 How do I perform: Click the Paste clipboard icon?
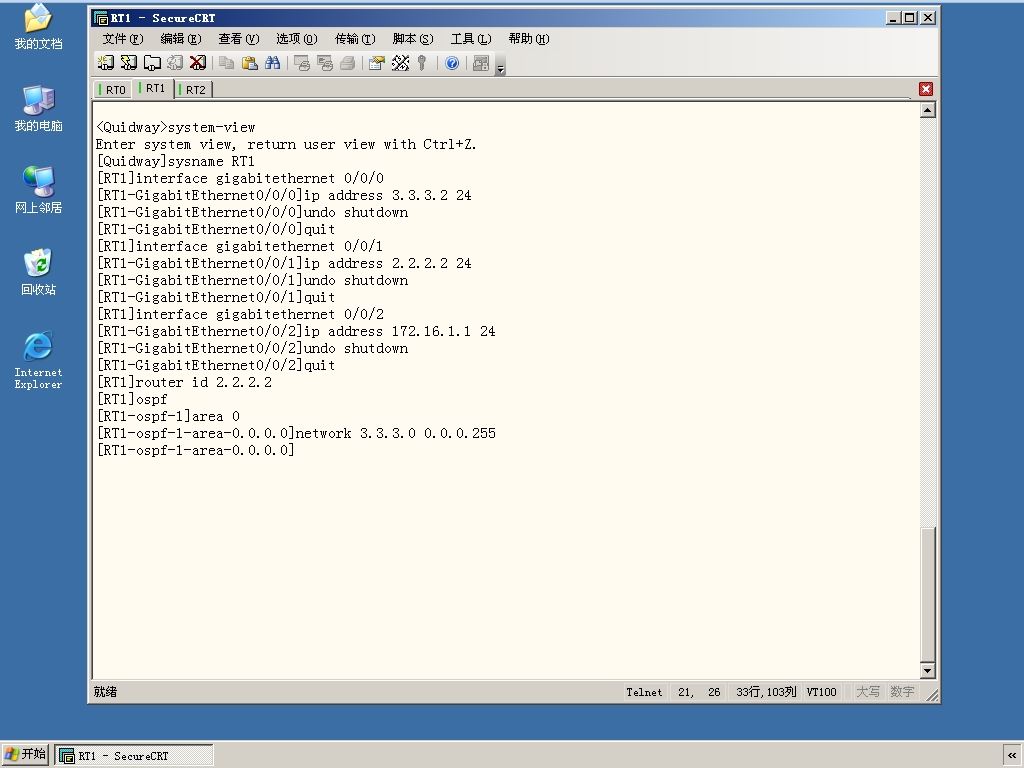[249, 63]
